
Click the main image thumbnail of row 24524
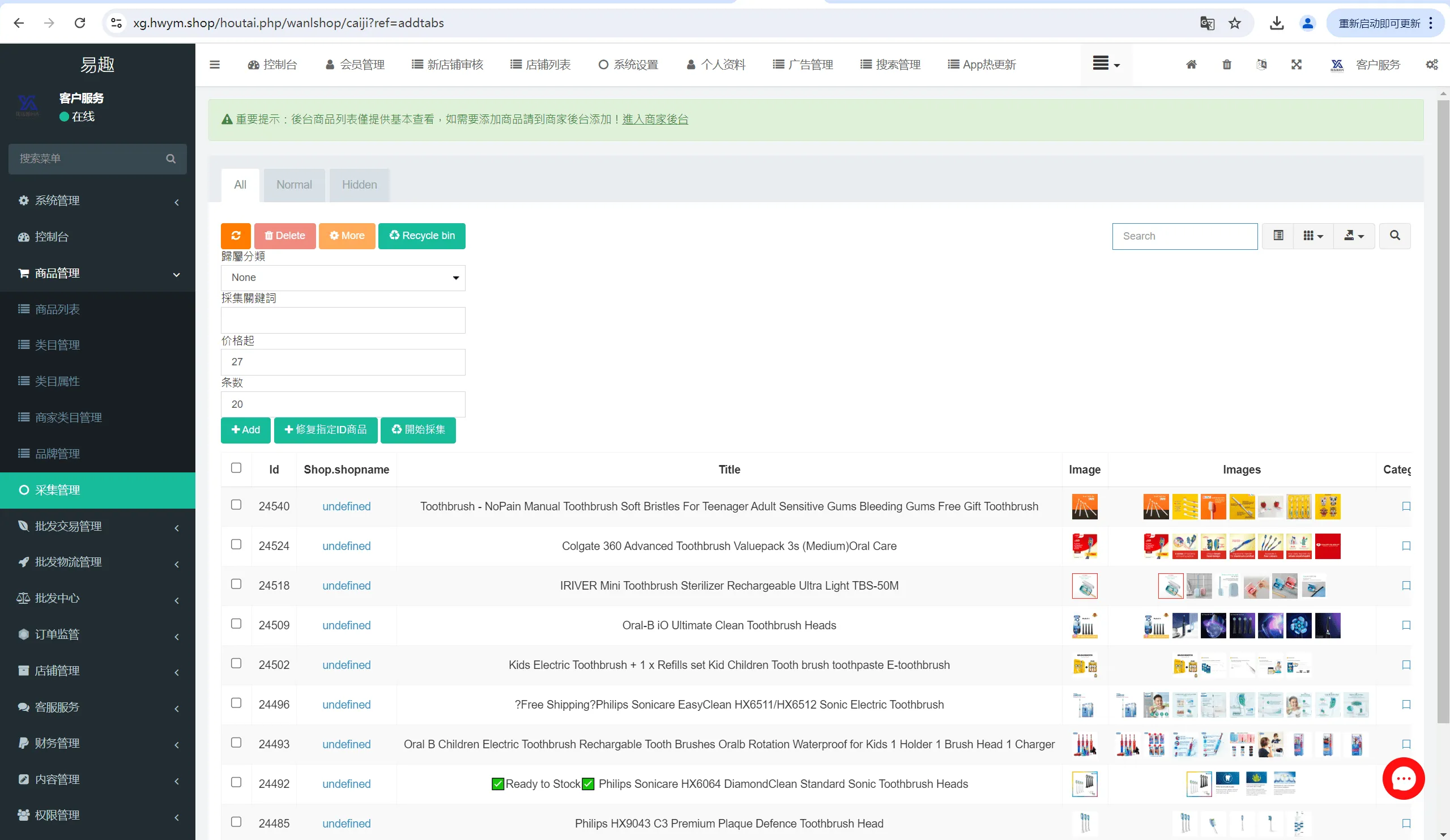point(1084,546)
